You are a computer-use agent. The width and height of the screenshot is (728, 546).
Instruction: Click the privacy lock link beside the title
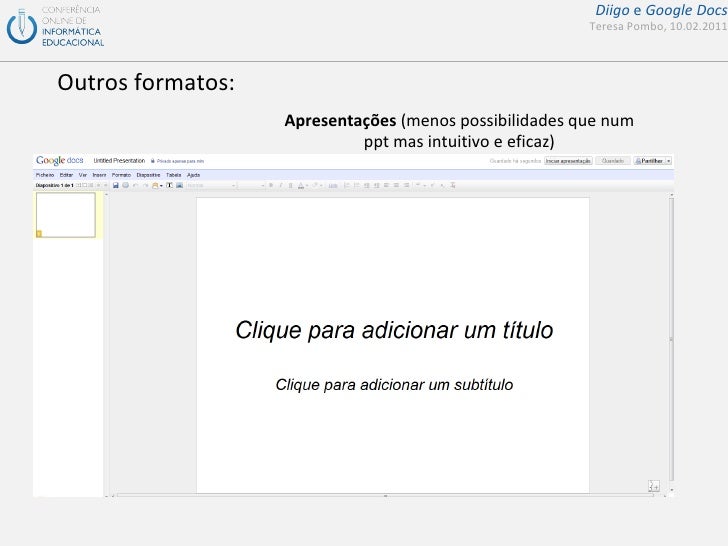point(177,161)
